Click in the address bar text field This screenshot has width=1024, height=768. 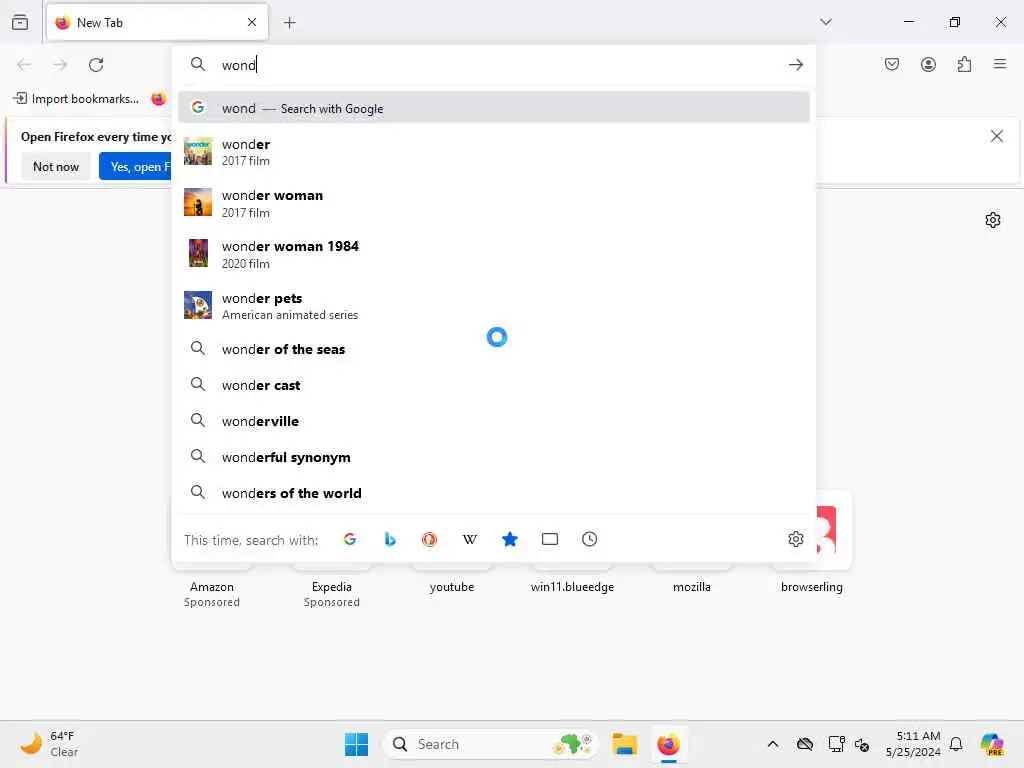coord(496,65)
